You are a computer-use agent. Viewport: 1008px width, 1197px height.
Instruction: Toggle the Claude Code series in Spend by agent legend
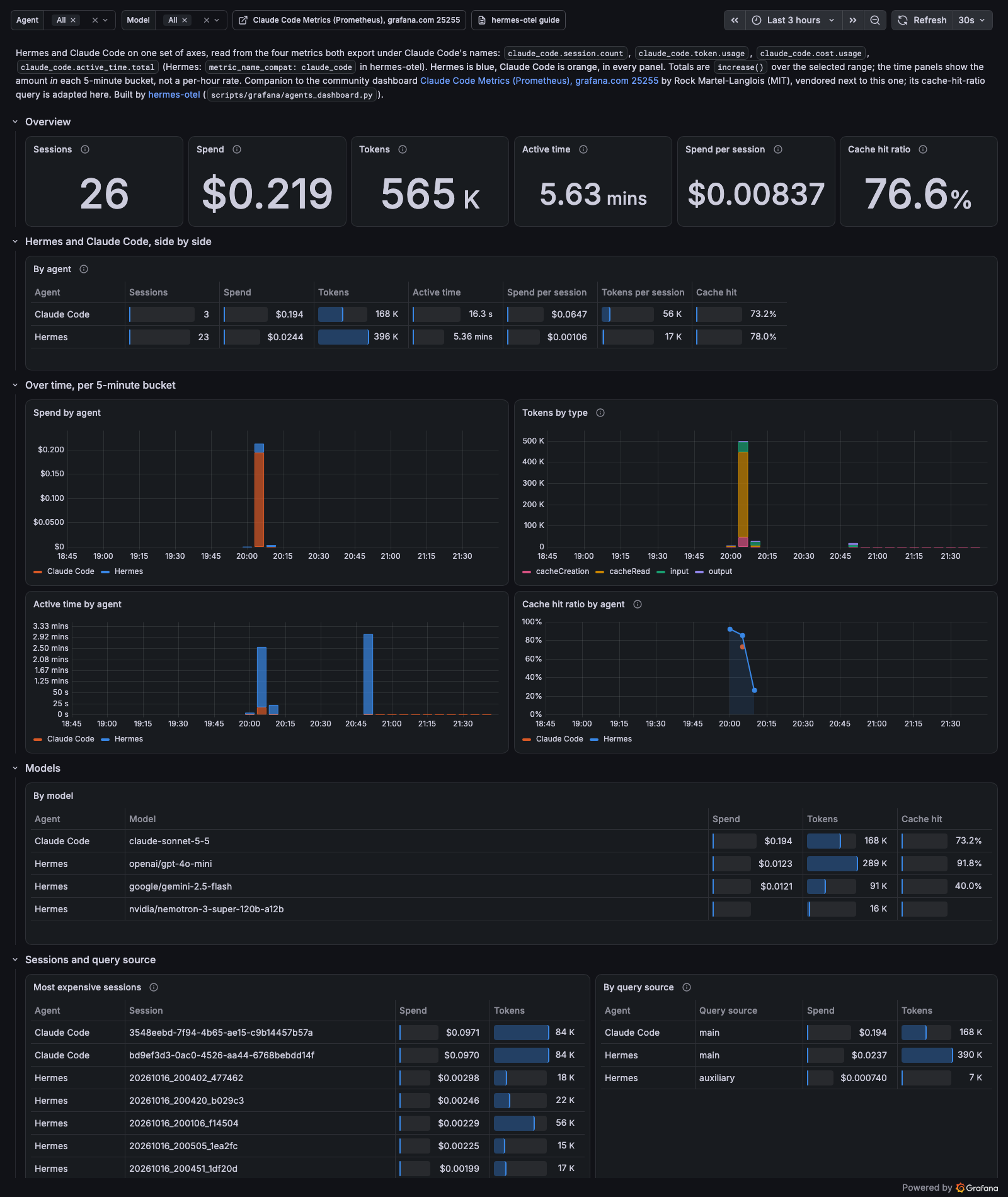[x=71, y=571]
